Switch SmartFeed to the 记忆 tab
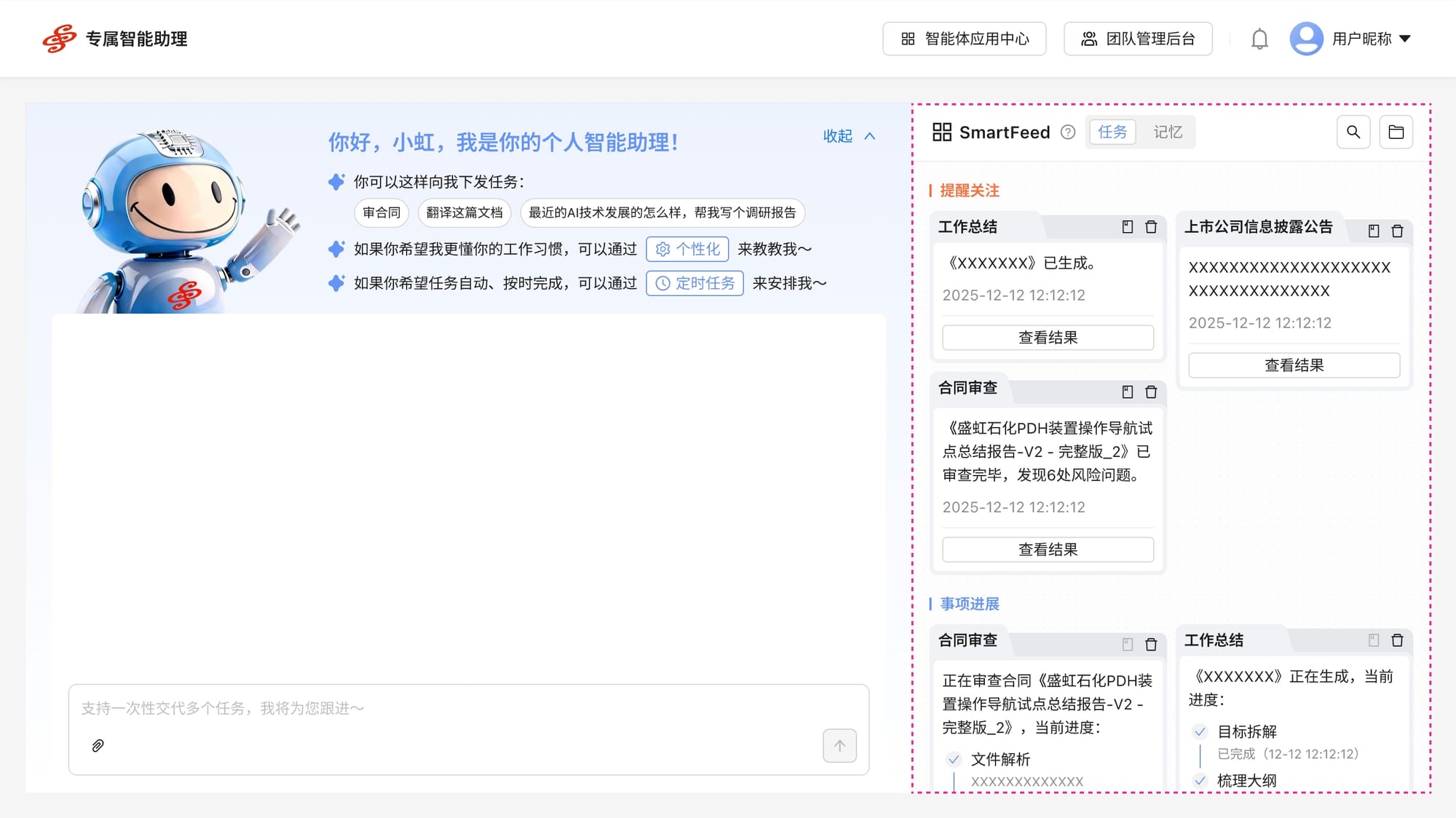This screenshot has height=818, width=1456. pos(1167,132)
